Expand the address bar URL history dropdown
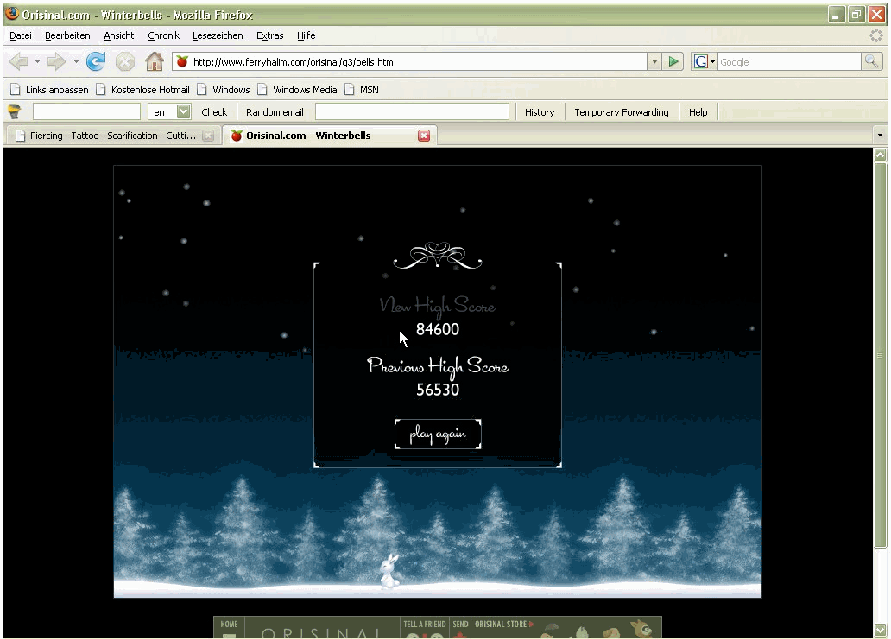 (x=654, y=62)
